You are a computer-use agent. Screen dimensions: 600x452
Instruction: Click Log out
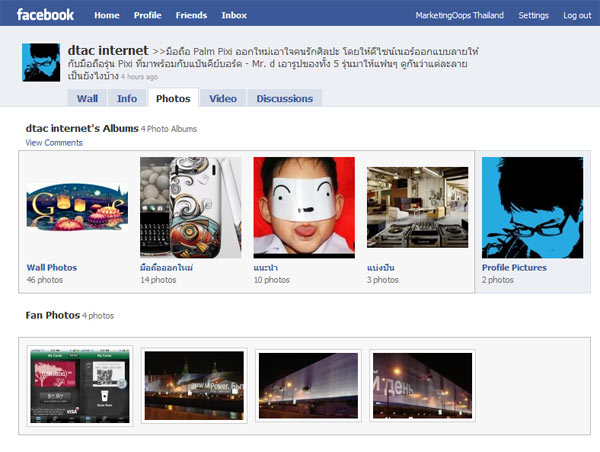pos(577,15)
